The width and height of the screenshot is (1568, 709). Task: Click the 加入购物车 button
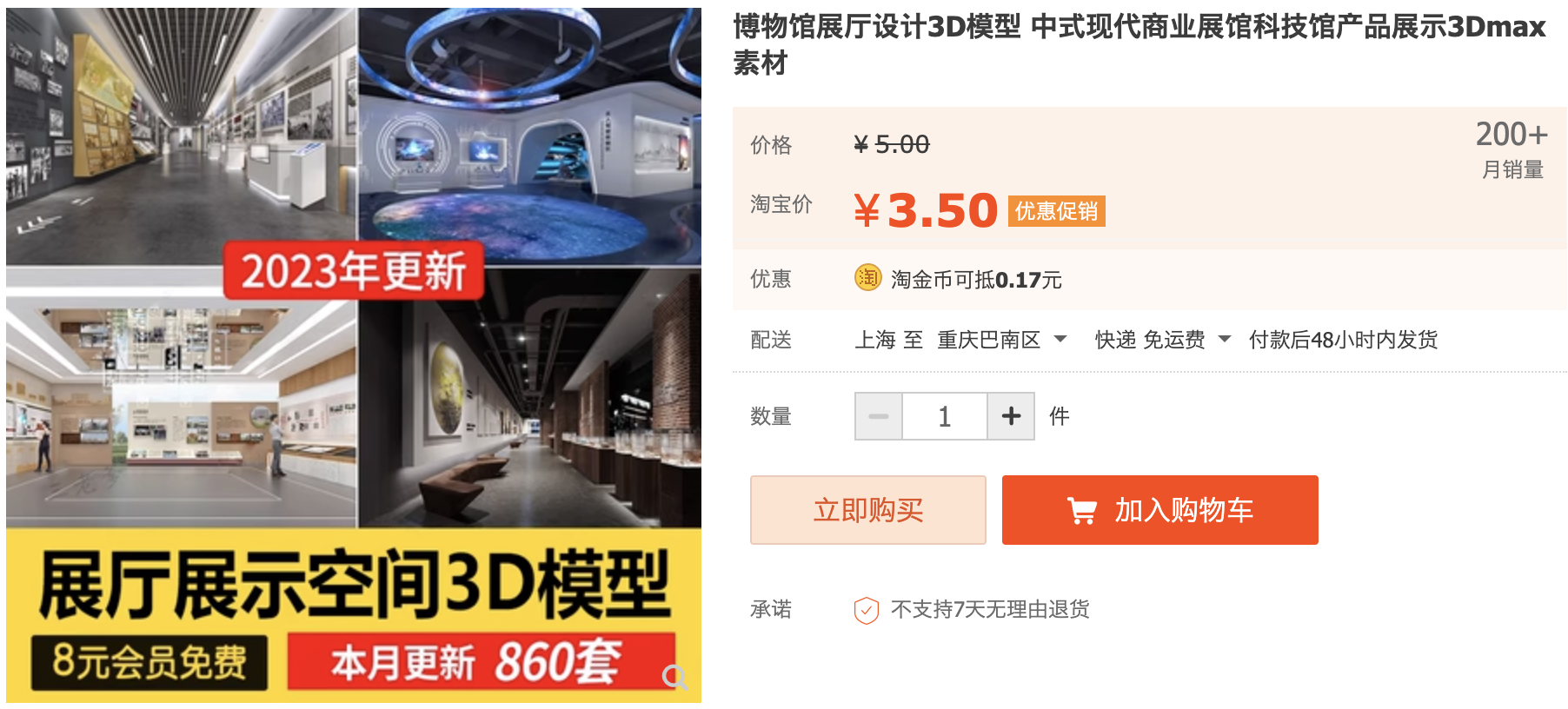click(x=1160, y=510)
